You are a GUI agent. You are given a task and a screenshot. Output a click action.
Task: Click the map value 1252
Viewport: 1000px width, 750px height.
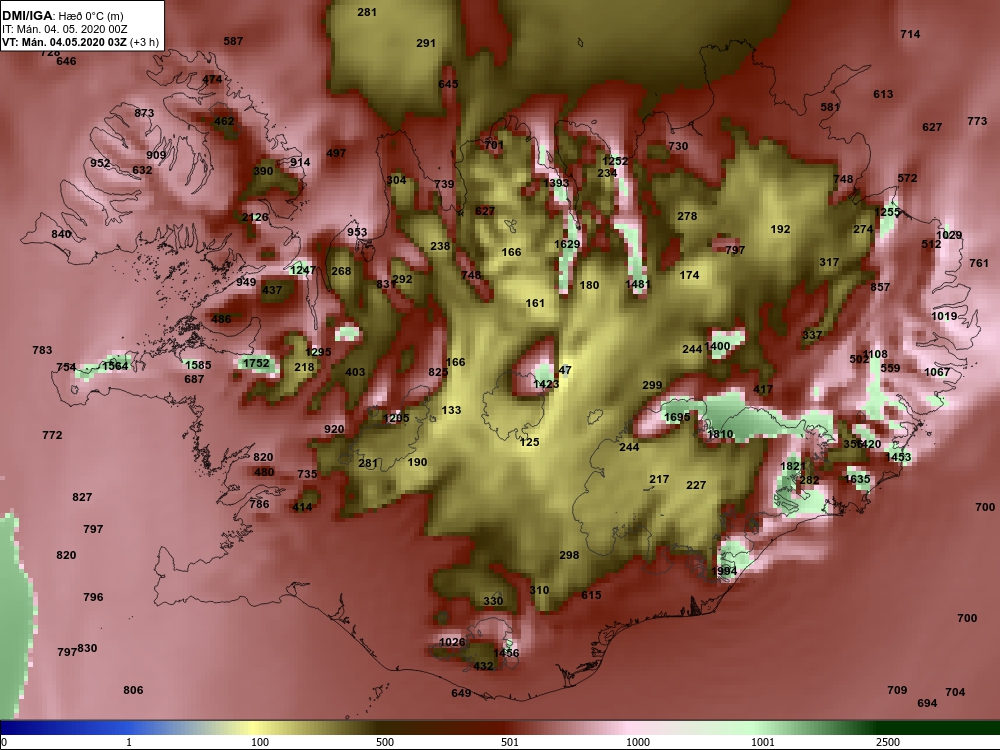click(615, 161)
